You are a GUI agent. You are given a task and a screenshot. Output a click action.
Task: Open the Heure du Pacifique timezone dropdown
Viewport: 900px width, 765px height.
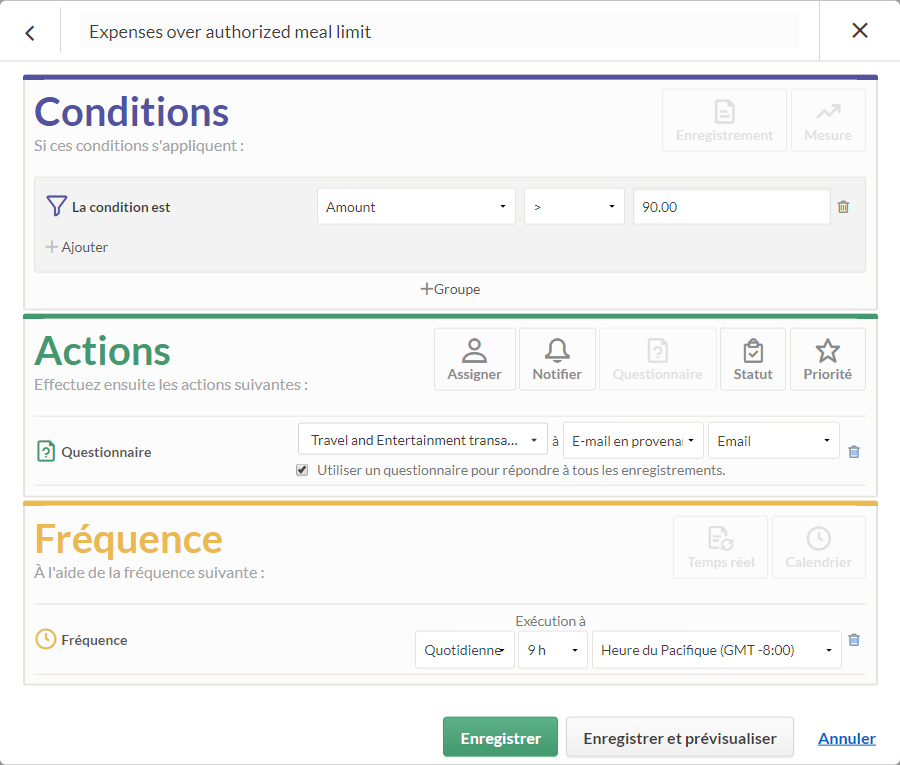tap(716, 650)
